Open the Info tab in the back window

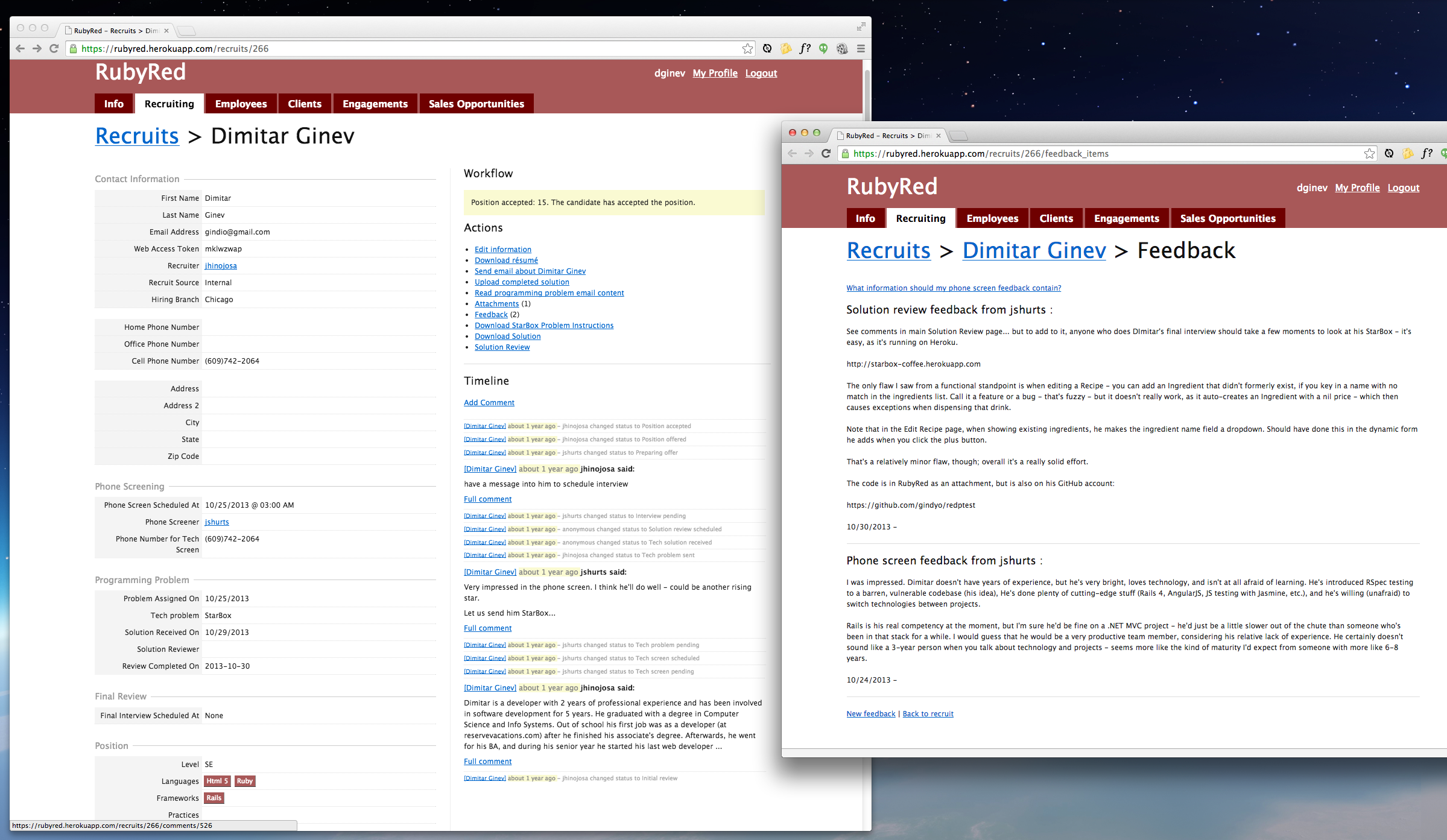point(113,104)
